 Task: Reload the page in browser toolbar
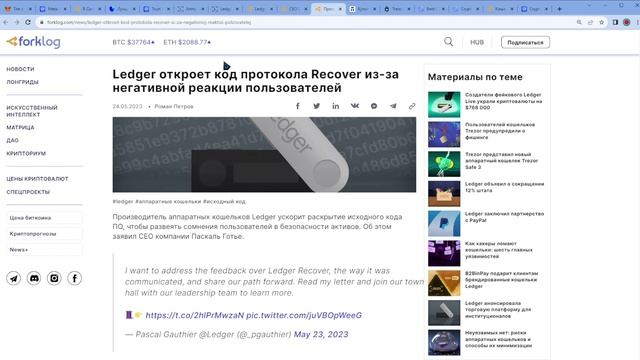point(28,22)
